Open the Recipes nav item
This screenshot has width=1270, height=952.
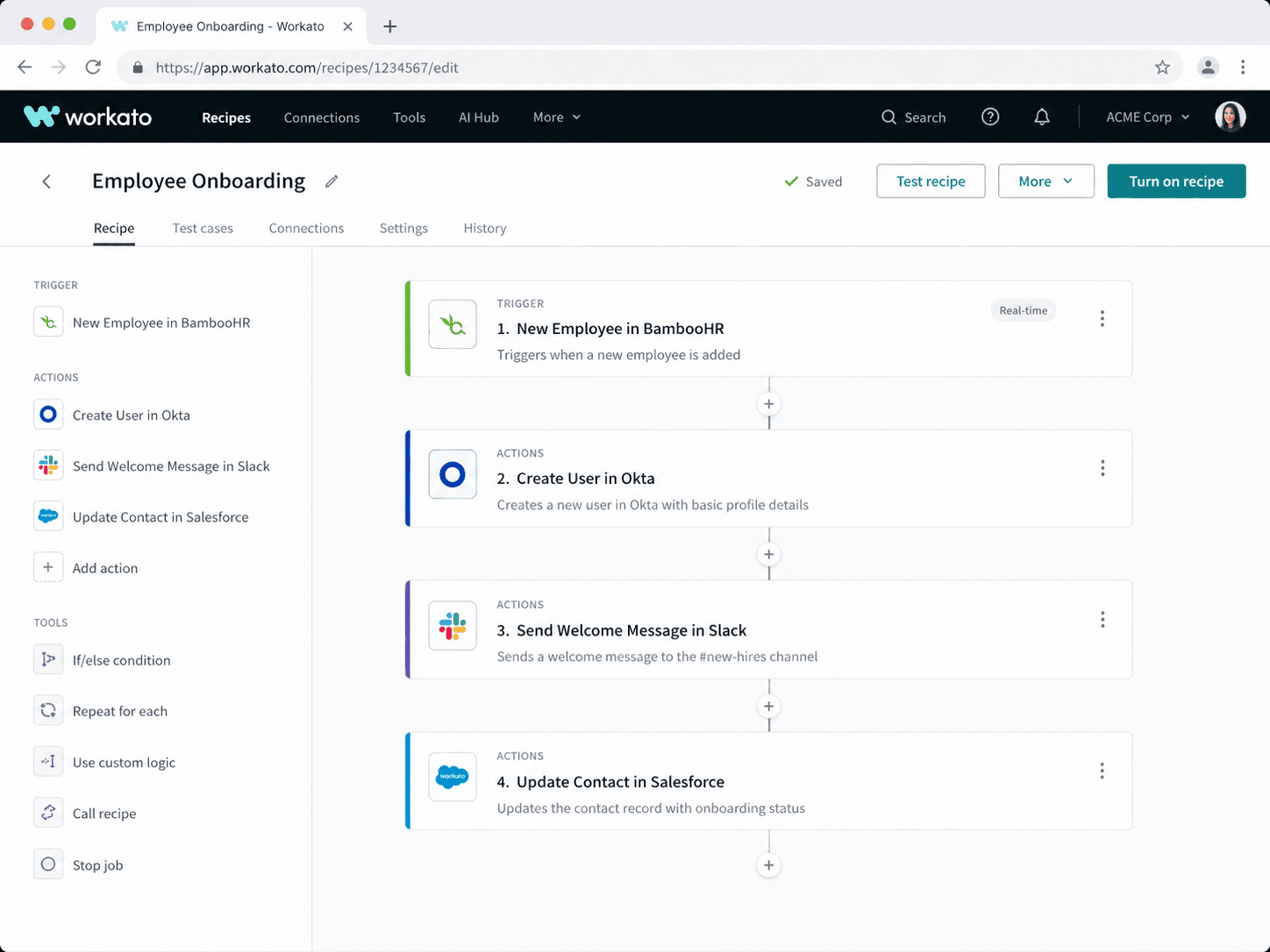[x=226, y=117]
